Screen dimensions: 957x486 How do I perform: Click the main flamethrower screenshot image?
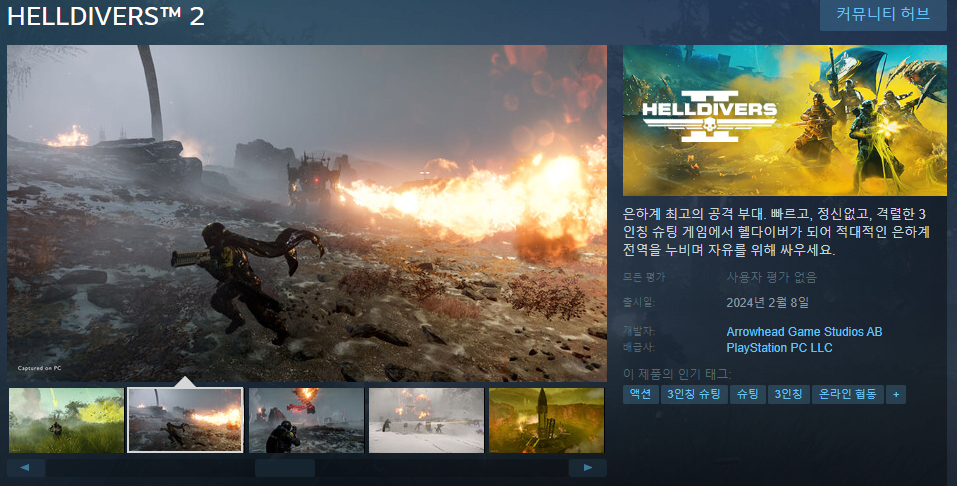[x=307, y=213]
